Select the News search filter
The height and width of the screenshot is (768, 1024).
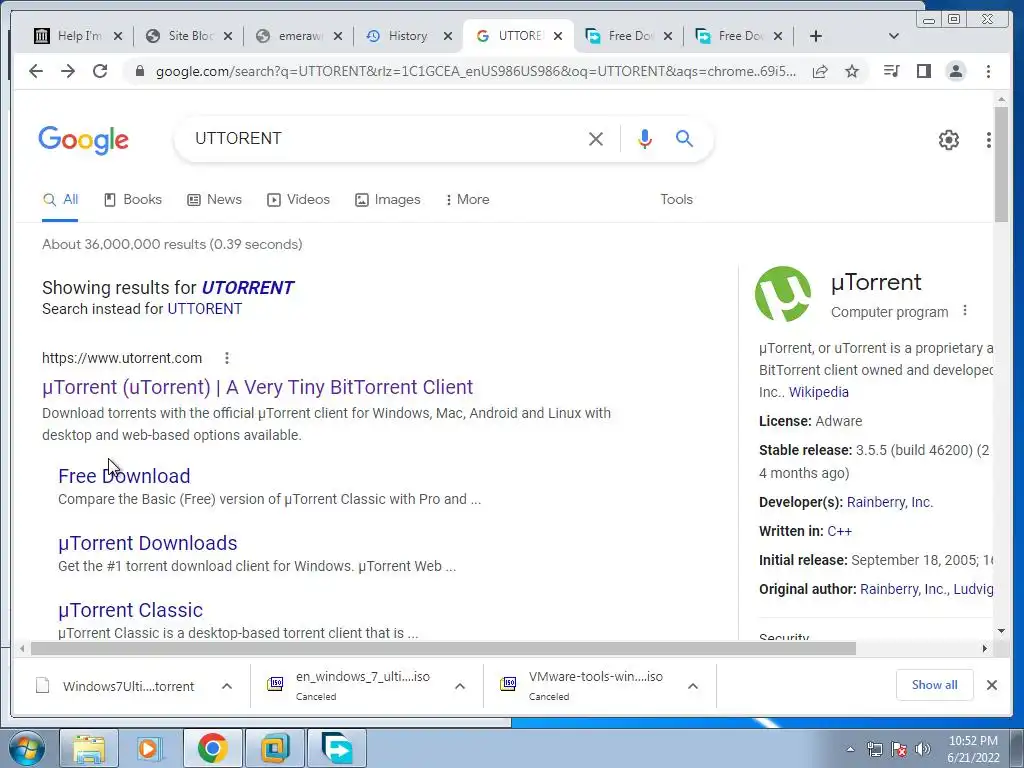(214, 199)
